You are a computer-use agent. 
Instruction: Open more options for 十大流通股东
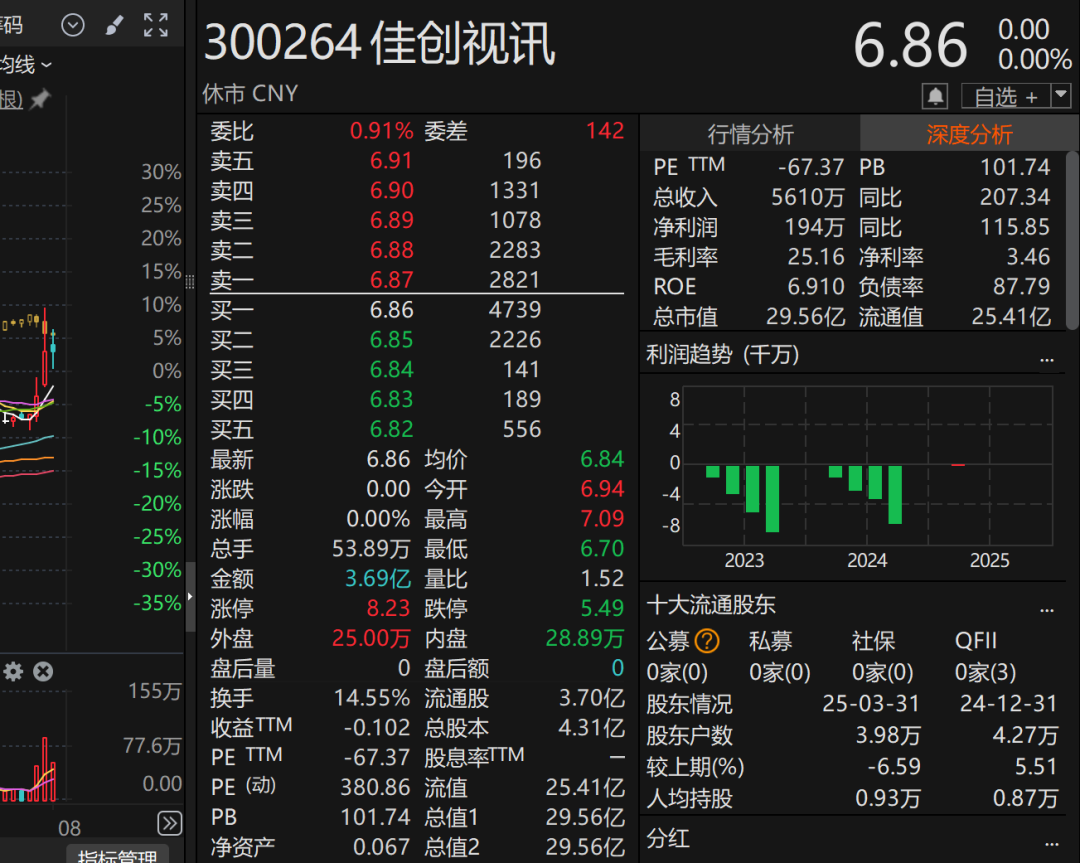click(1047, 607)
